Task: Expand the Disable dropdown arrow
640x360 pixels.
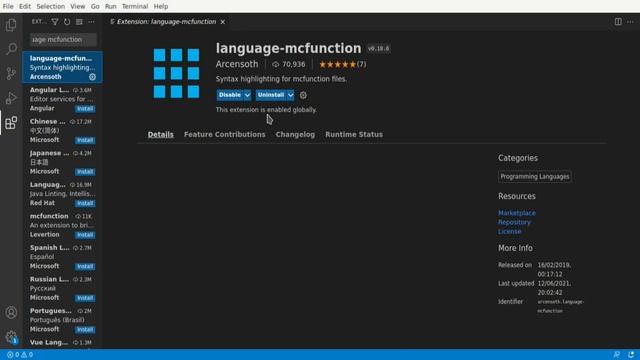Action: click(247, 95)
